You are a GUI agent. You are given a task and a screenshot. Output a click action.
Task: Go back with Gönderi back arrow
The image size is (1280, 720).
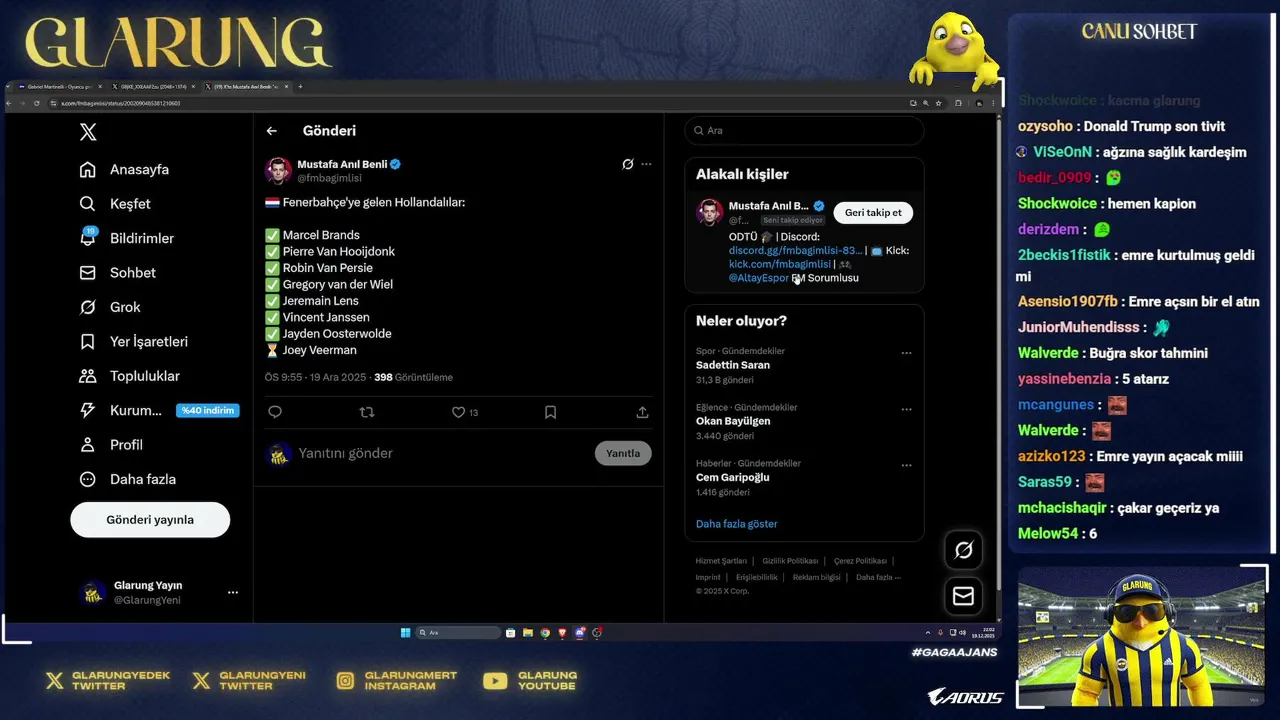(272, 131)
